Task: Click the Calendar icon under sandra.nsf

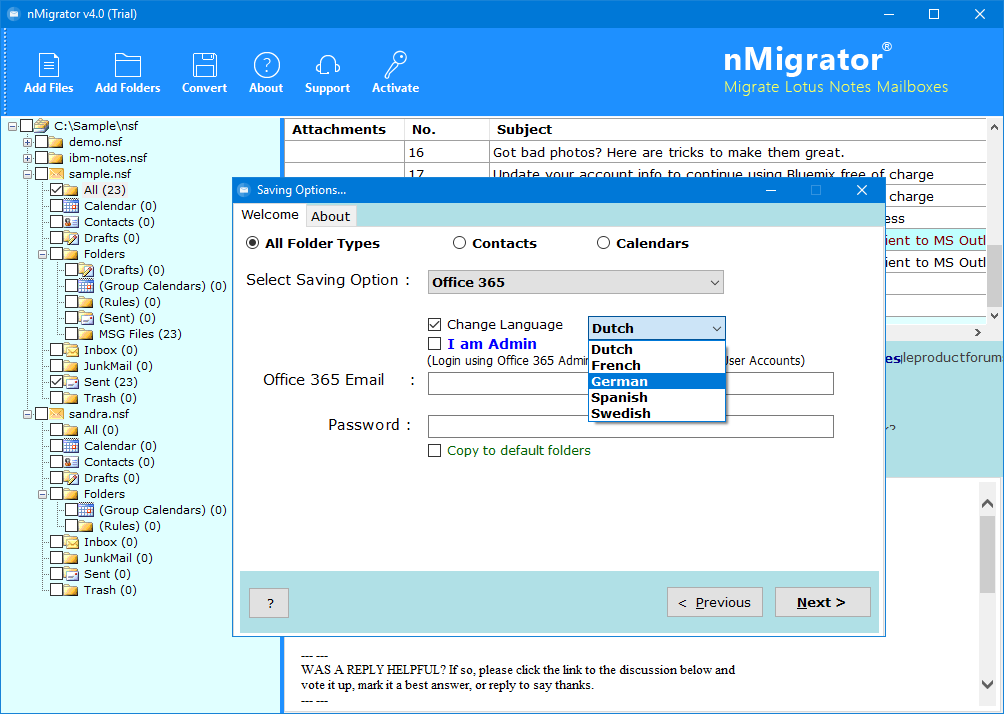Action: [71, 446]
